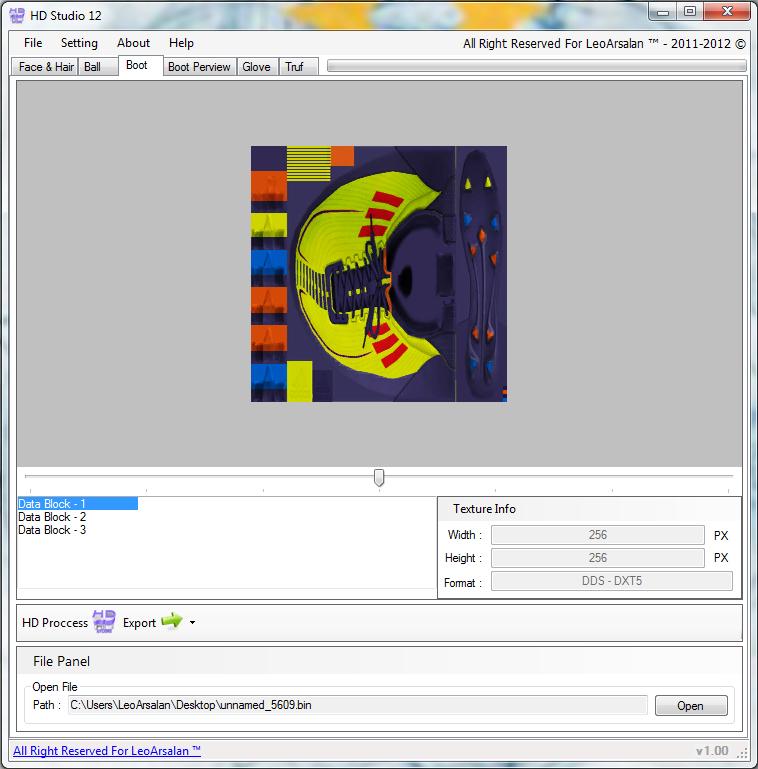The width and height of the screenshot is (758, 769).
Task: Switch to the Face & Hair tab
Action: pos(46,67)
